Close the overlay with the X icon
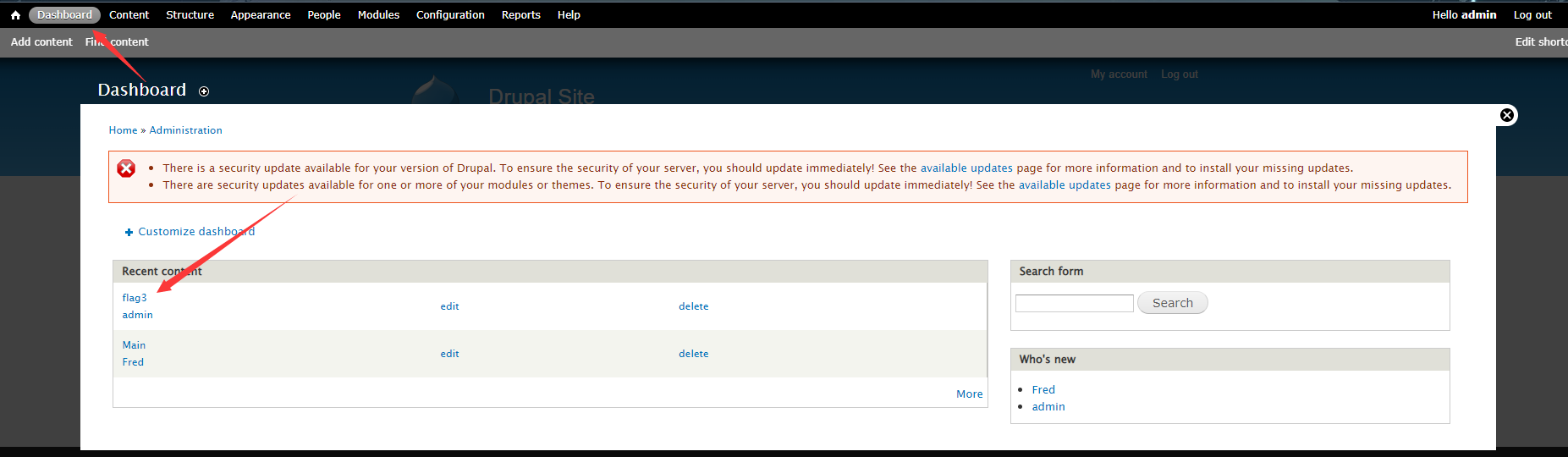 pyautogui.click(x=1507, y=115)
